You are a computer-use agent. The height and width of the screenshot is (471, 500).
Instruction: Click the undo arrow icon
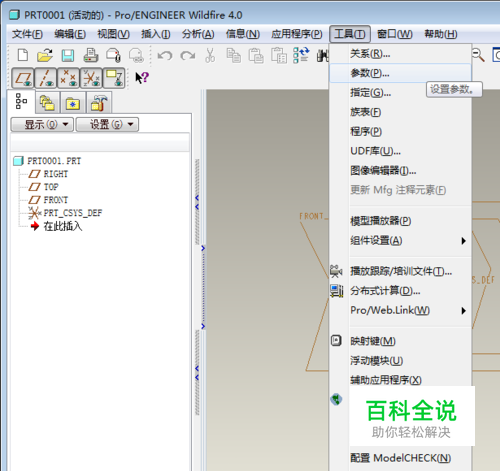165,55
